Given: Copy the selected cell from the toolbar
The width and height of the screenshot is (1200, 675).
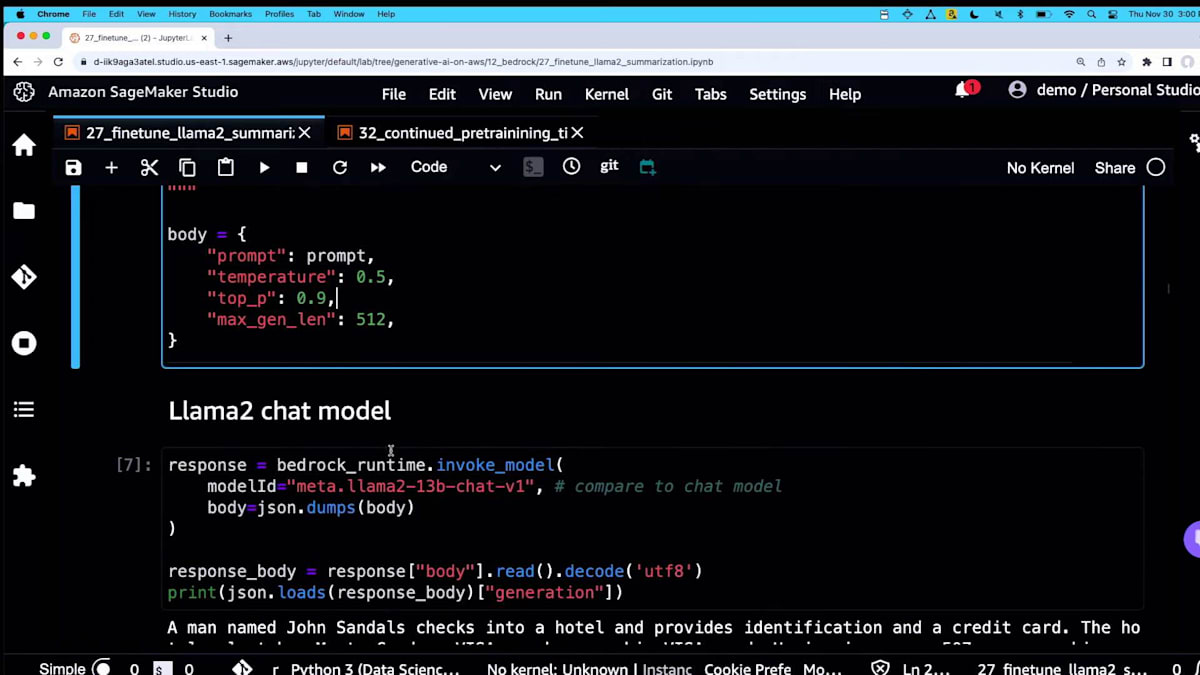Looking at the screenshot, I should click(x=187, y=167).
